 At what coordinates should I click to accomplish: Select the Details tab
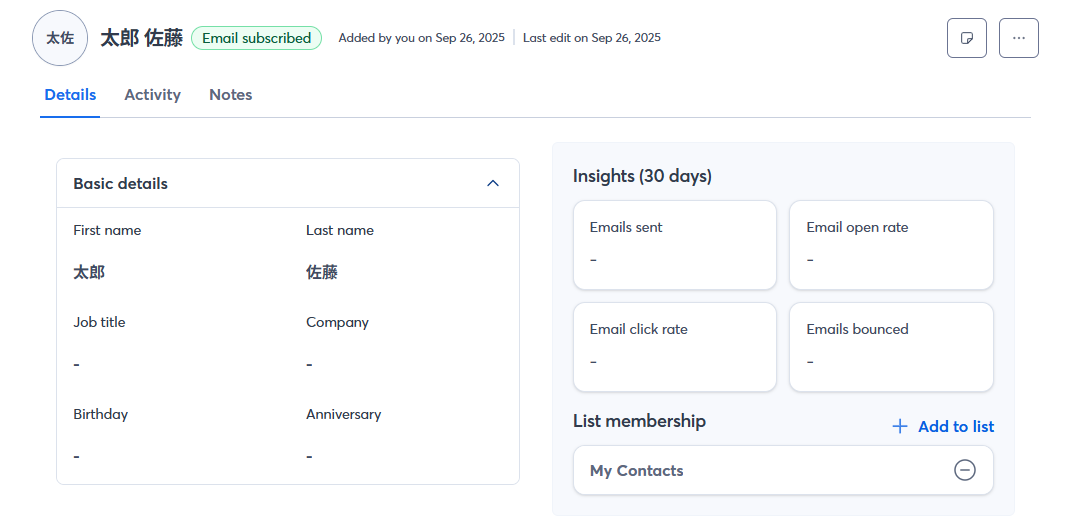[x=70, y=95]
